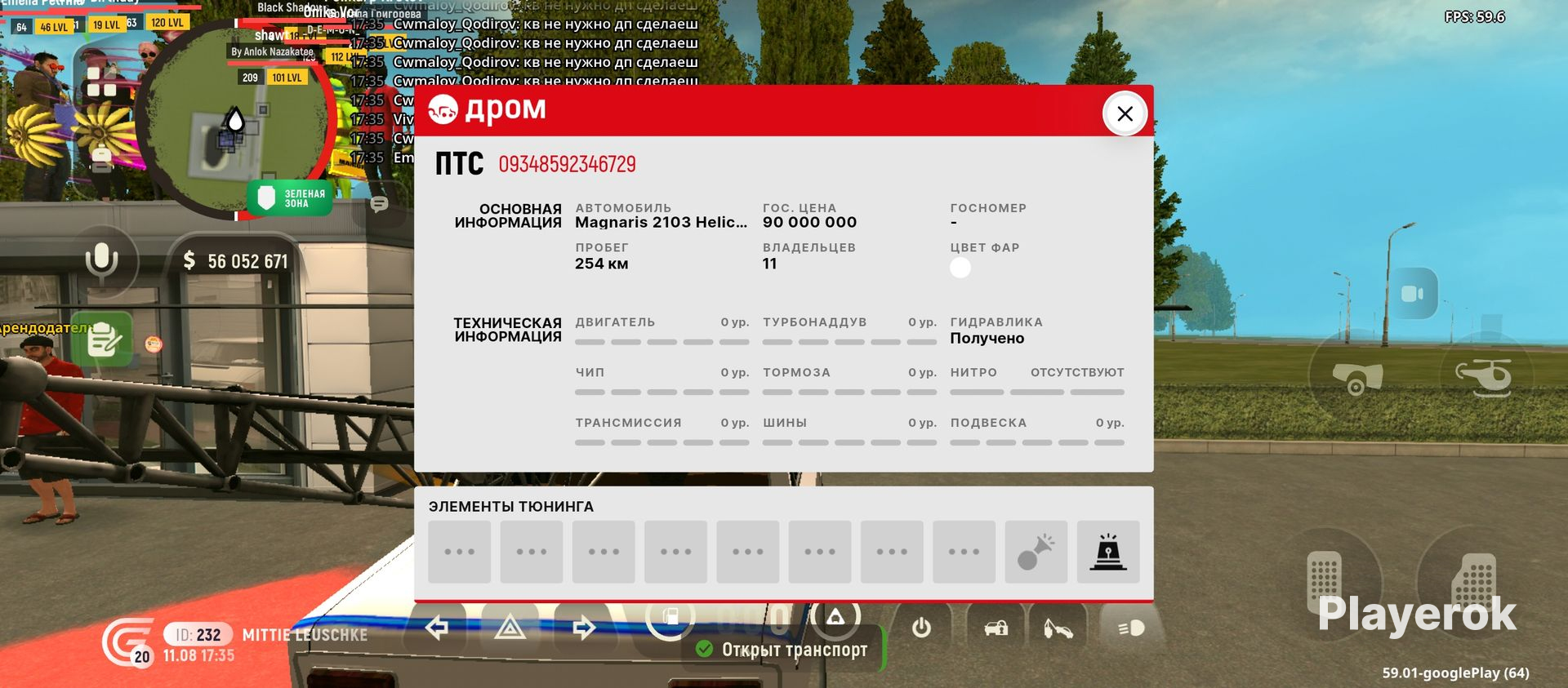
Task: Tap the Элементы тюнинга heading
Action: (x=511, y=507)
